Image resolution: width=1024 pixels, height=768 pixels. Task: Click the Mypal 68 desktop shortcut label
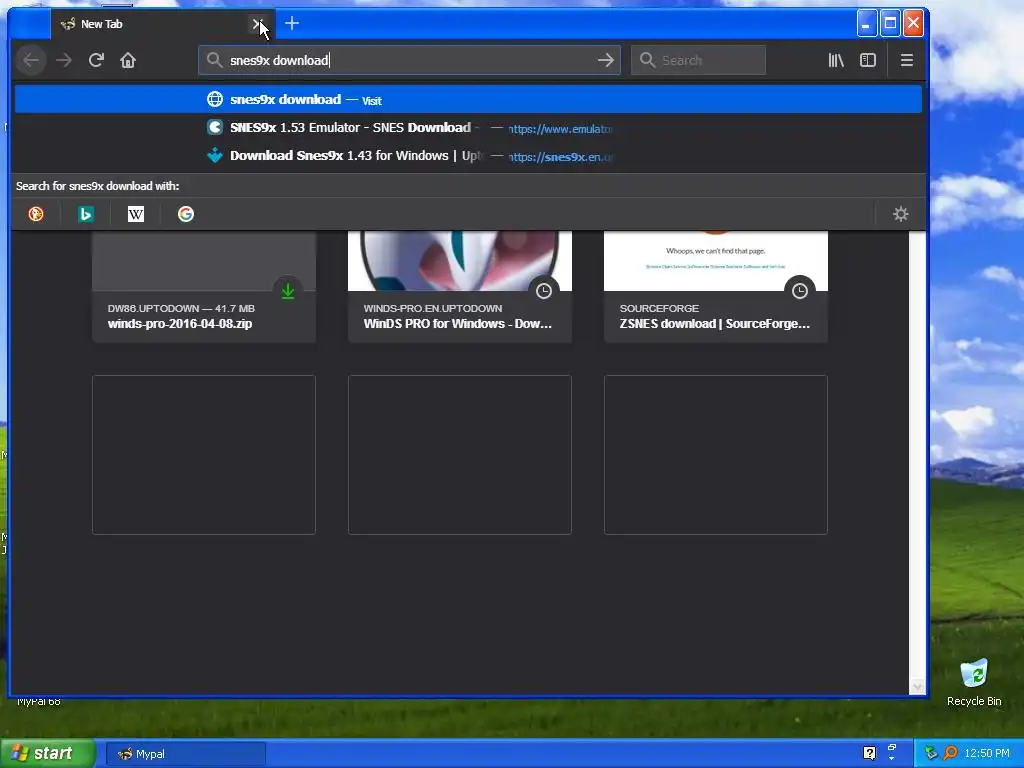[39, 701]
